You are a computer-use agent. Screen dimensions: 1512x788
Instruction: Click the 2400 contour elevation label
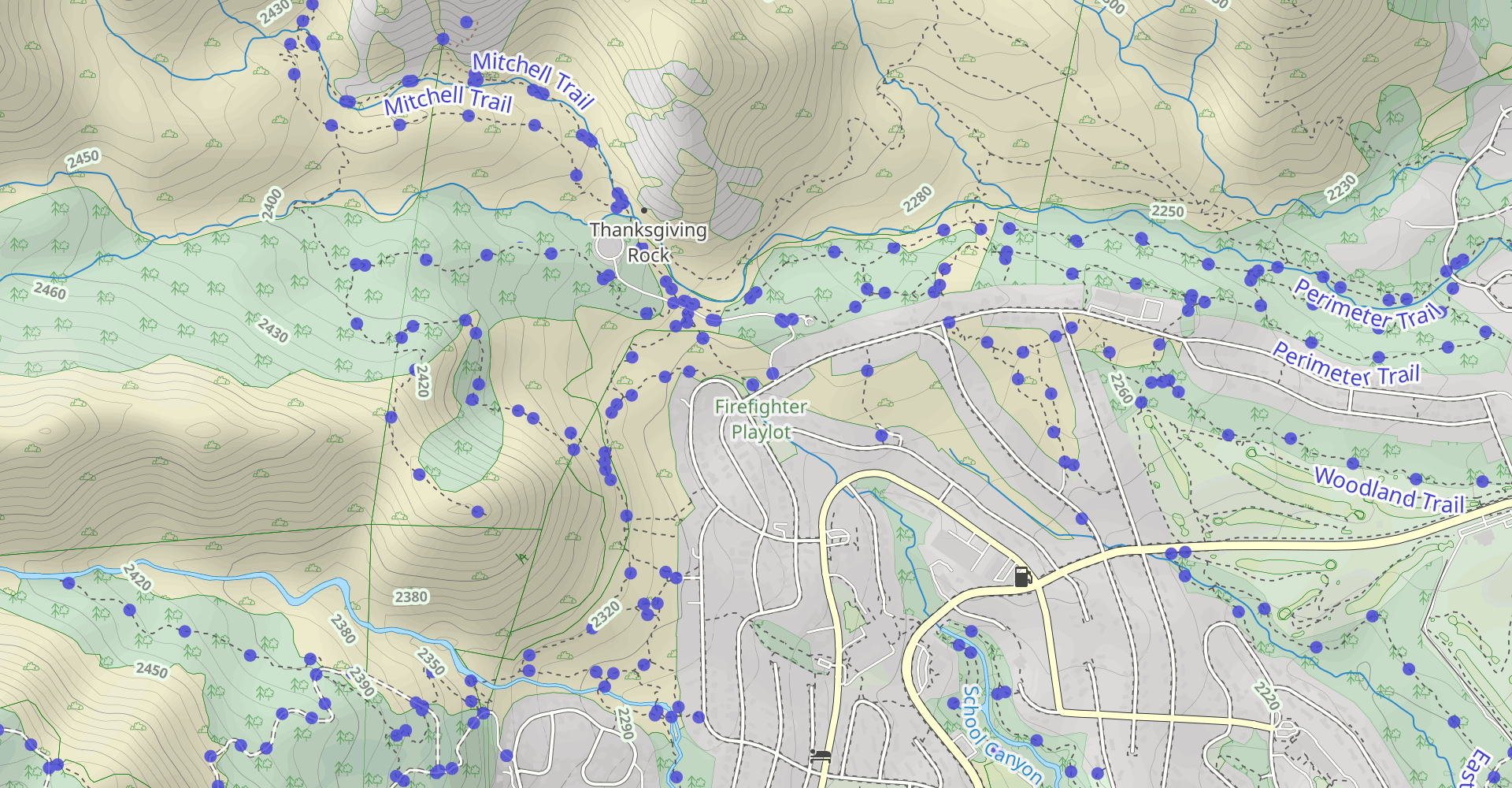pos(272,204)
